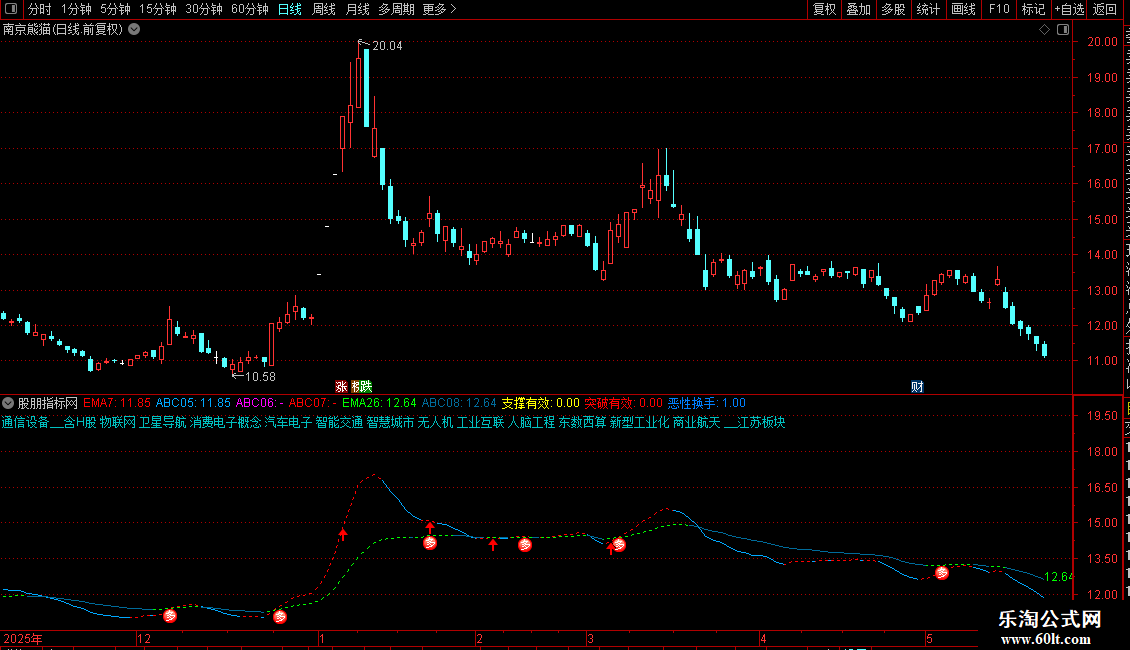The width and height of the screenshot is (1130, 650).
Task: Open dropdown beside 南京熊猫 chart title
Action: tap(134, 30)
